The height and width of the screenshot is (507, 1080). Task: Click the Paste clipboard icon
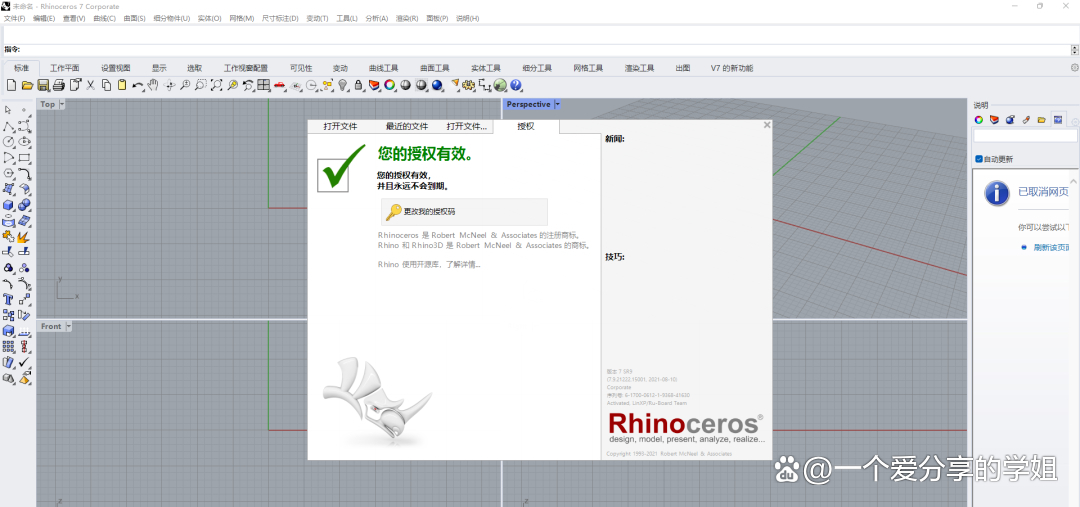pyautogui.click(x=122, y=85)
